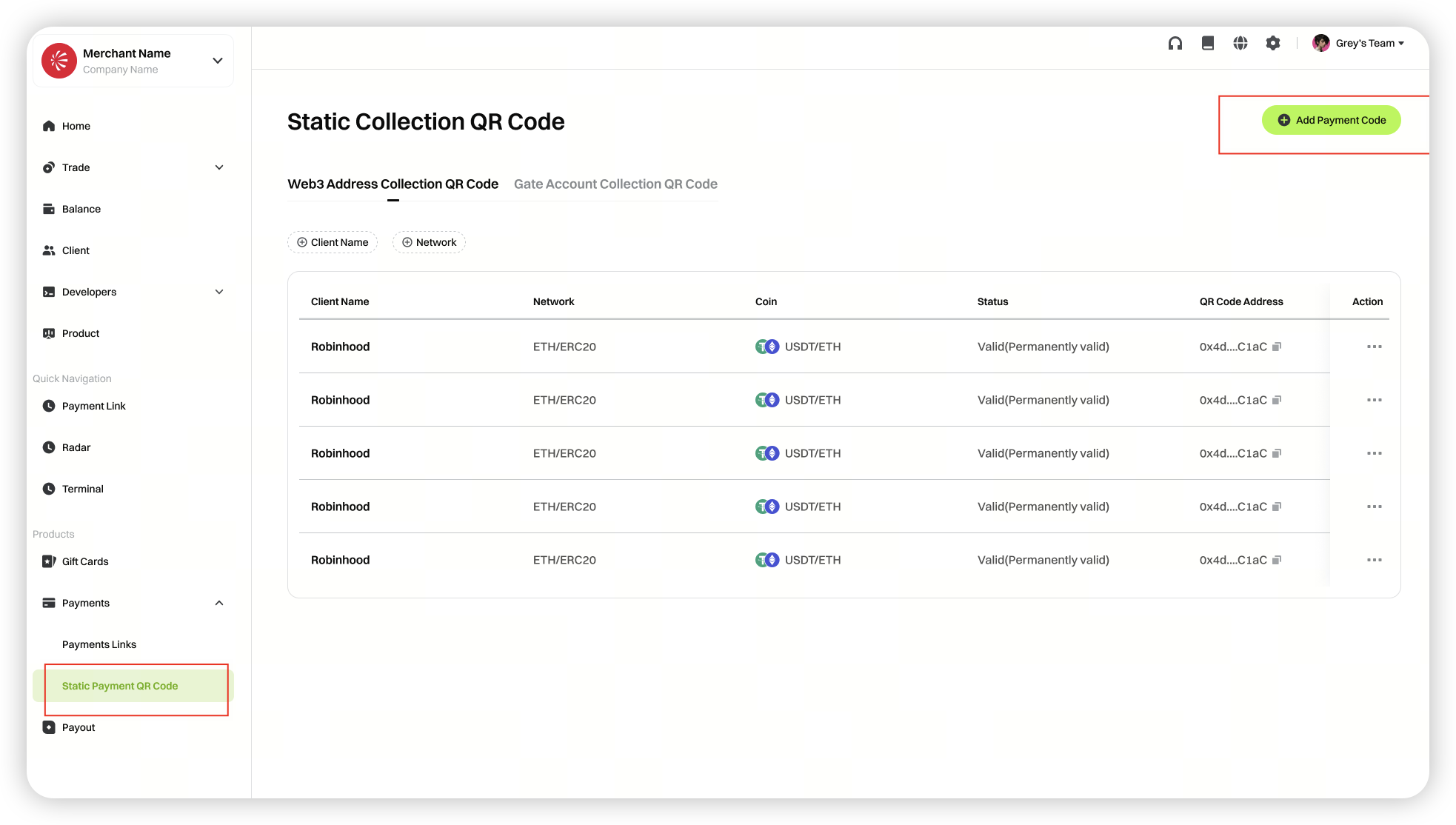Click Add Payment Code button

[1331, 120]
